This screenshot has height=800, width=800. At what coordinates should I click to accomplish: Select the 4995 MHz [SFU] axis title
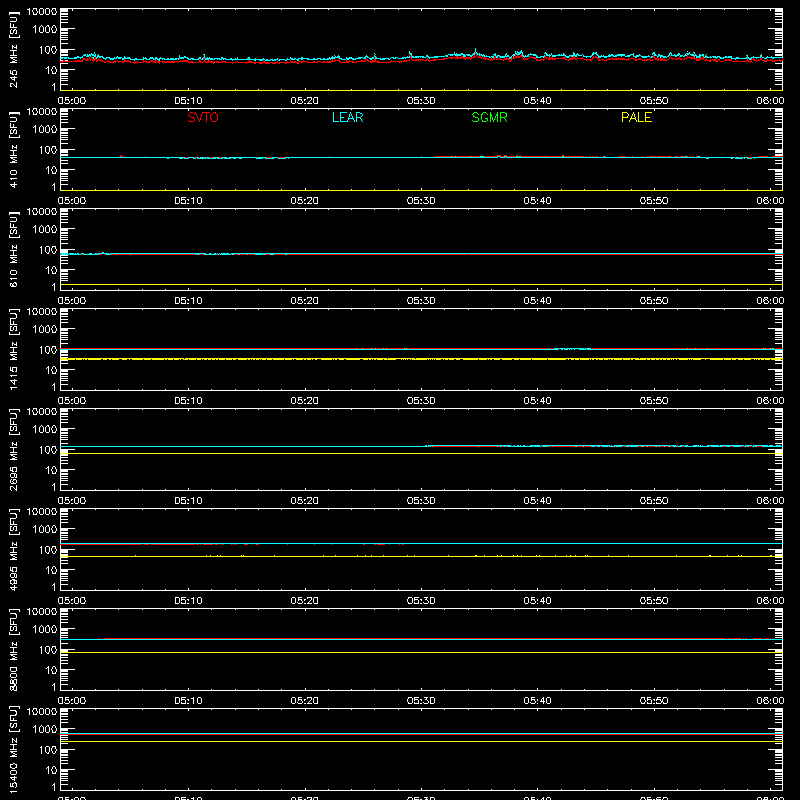click(x=13, y=550)
